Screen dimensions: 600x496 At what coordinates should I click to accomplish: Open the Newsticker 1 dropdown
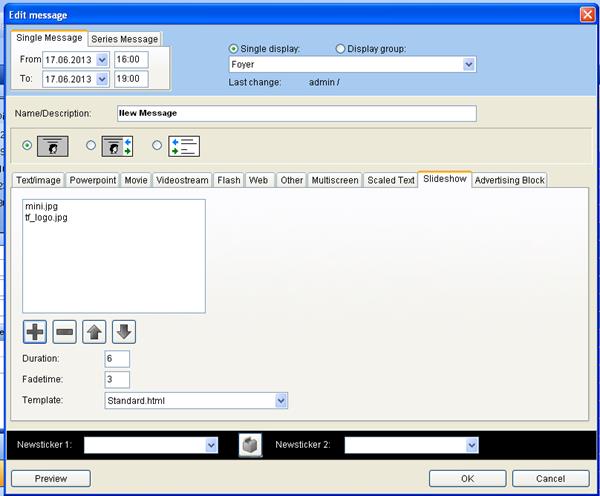tap(211, 445)
